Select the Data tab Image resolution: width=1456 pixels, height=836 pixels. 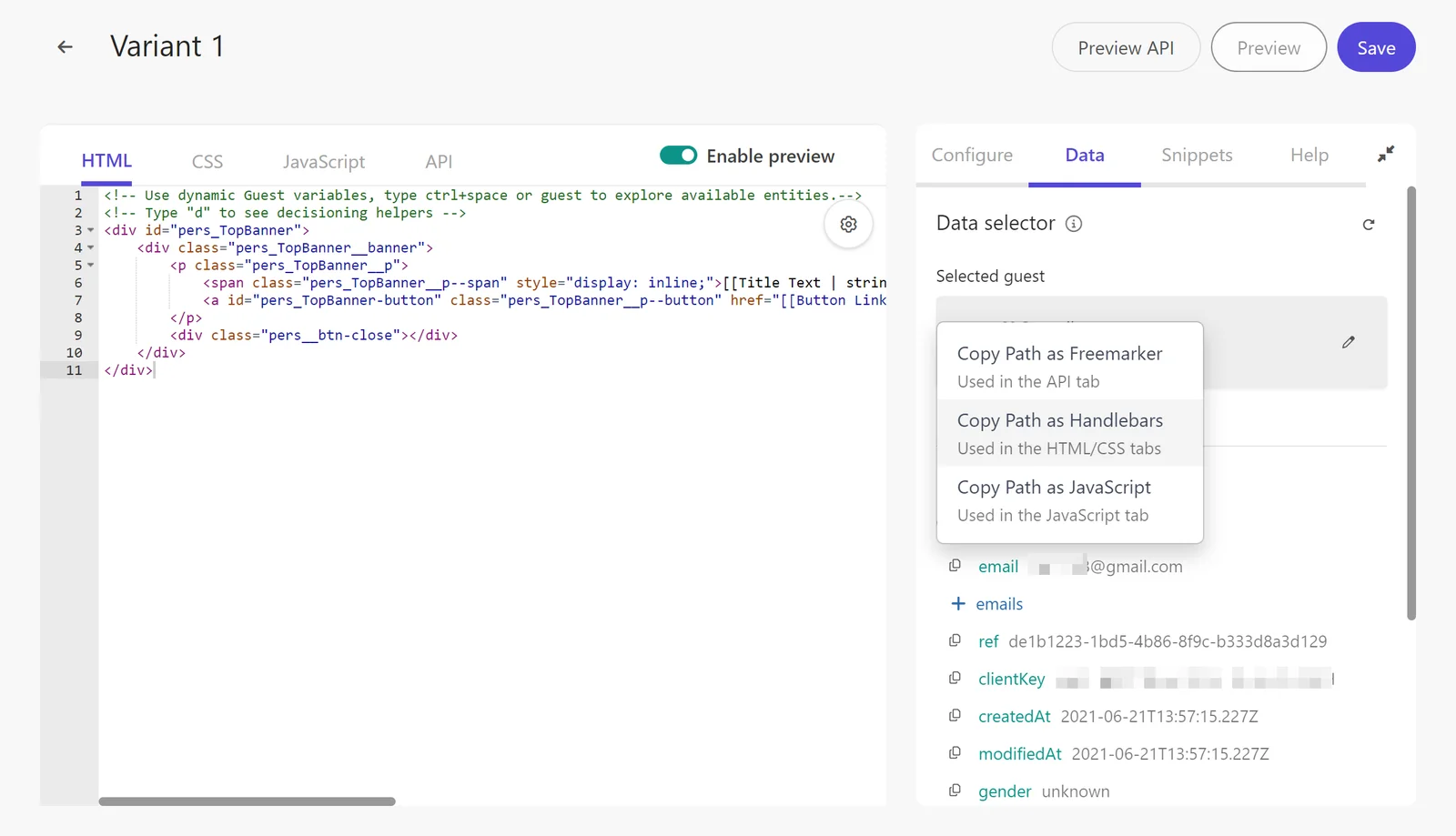pyautogui.click(x=1085, y=155)
